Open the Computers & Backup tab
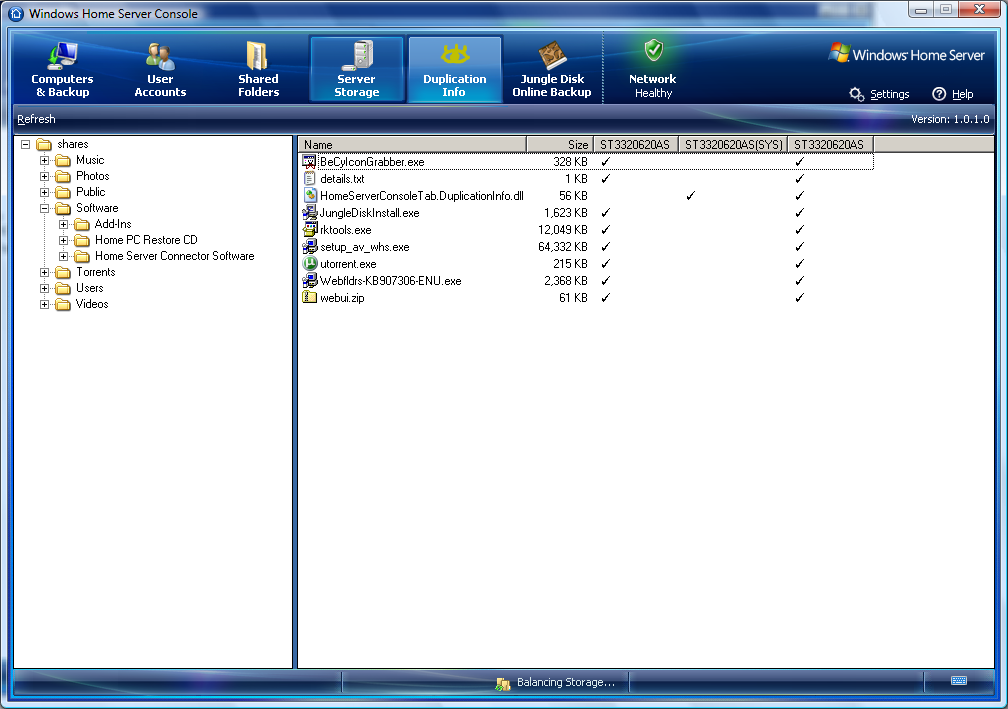1008x709 pixels. coord(62,69)
